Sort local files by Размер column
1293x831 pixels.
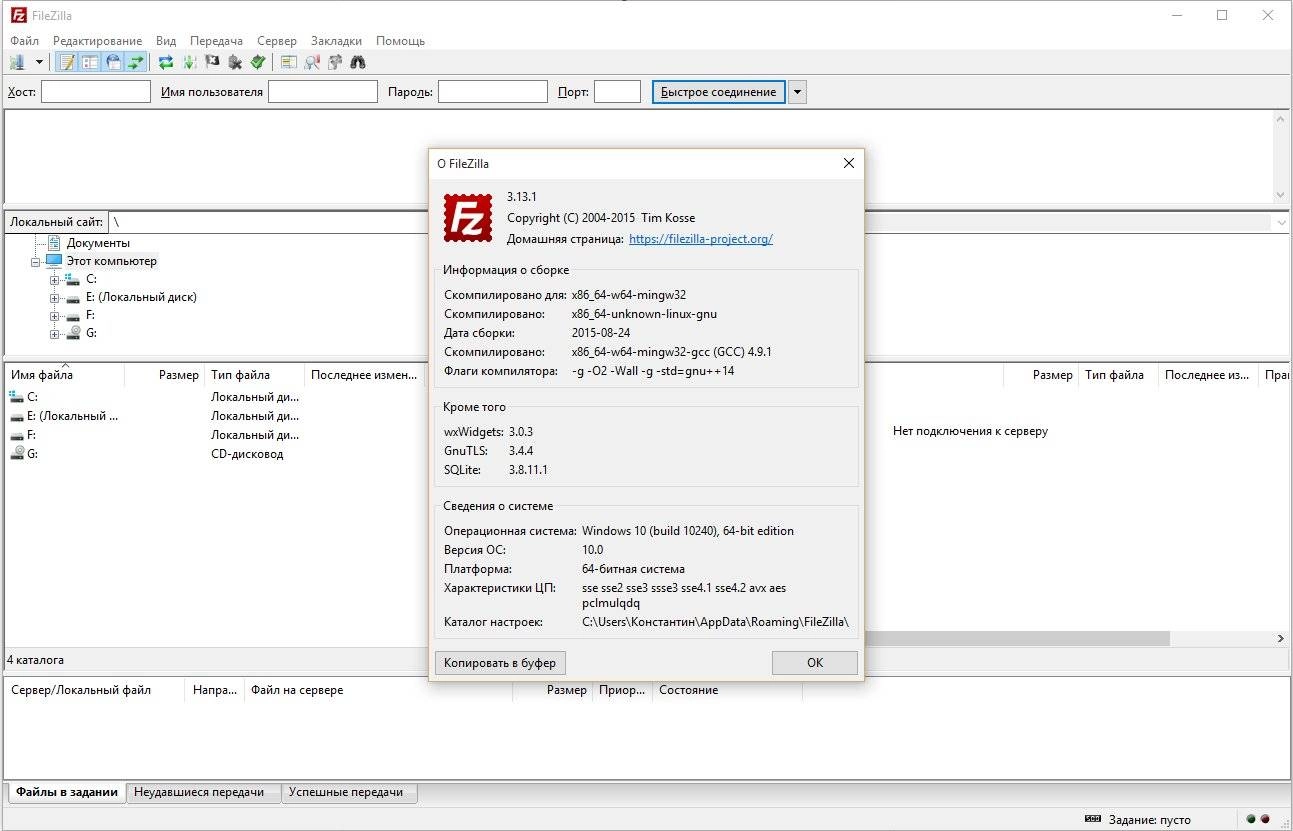(x=164, y=375)
